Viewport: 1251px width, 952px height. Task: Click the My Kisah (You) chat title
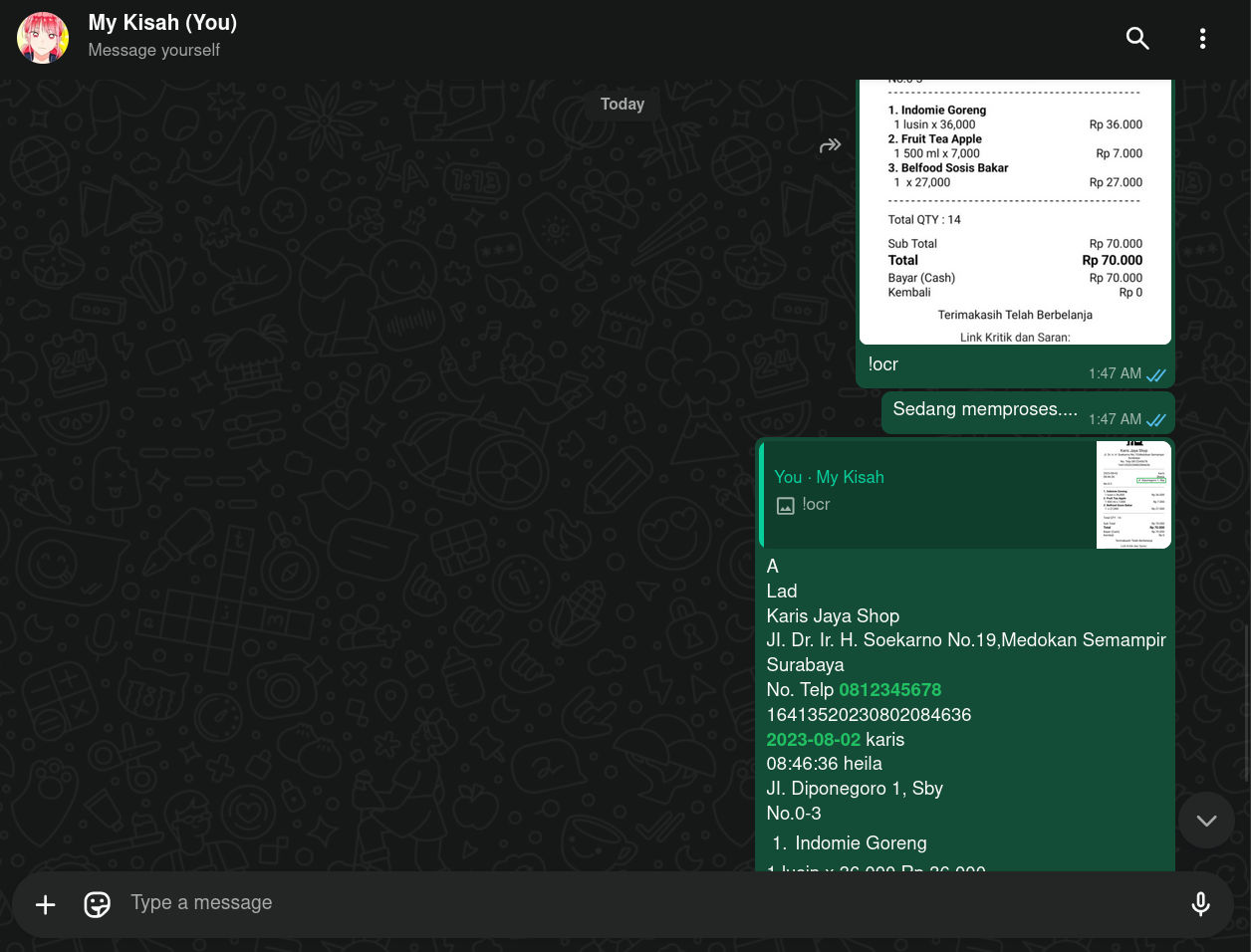pyautogui.click(x=162, y=23)
